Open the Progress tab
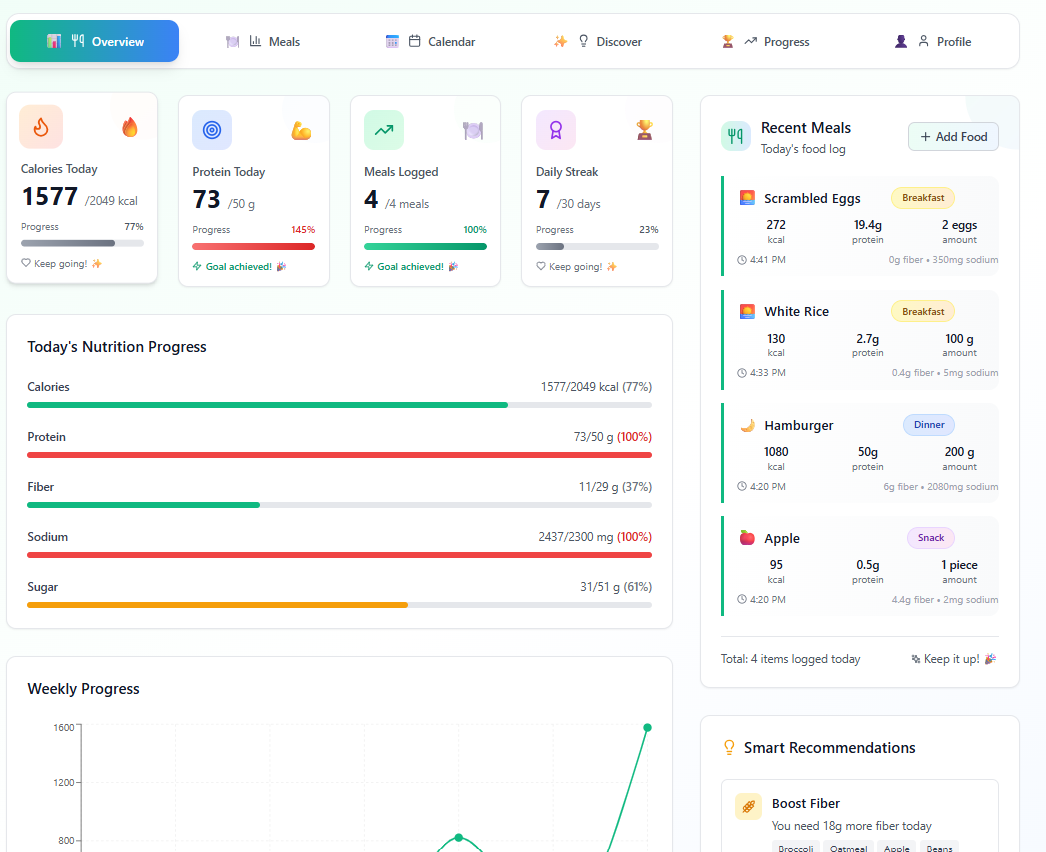 tap(766, 41)
